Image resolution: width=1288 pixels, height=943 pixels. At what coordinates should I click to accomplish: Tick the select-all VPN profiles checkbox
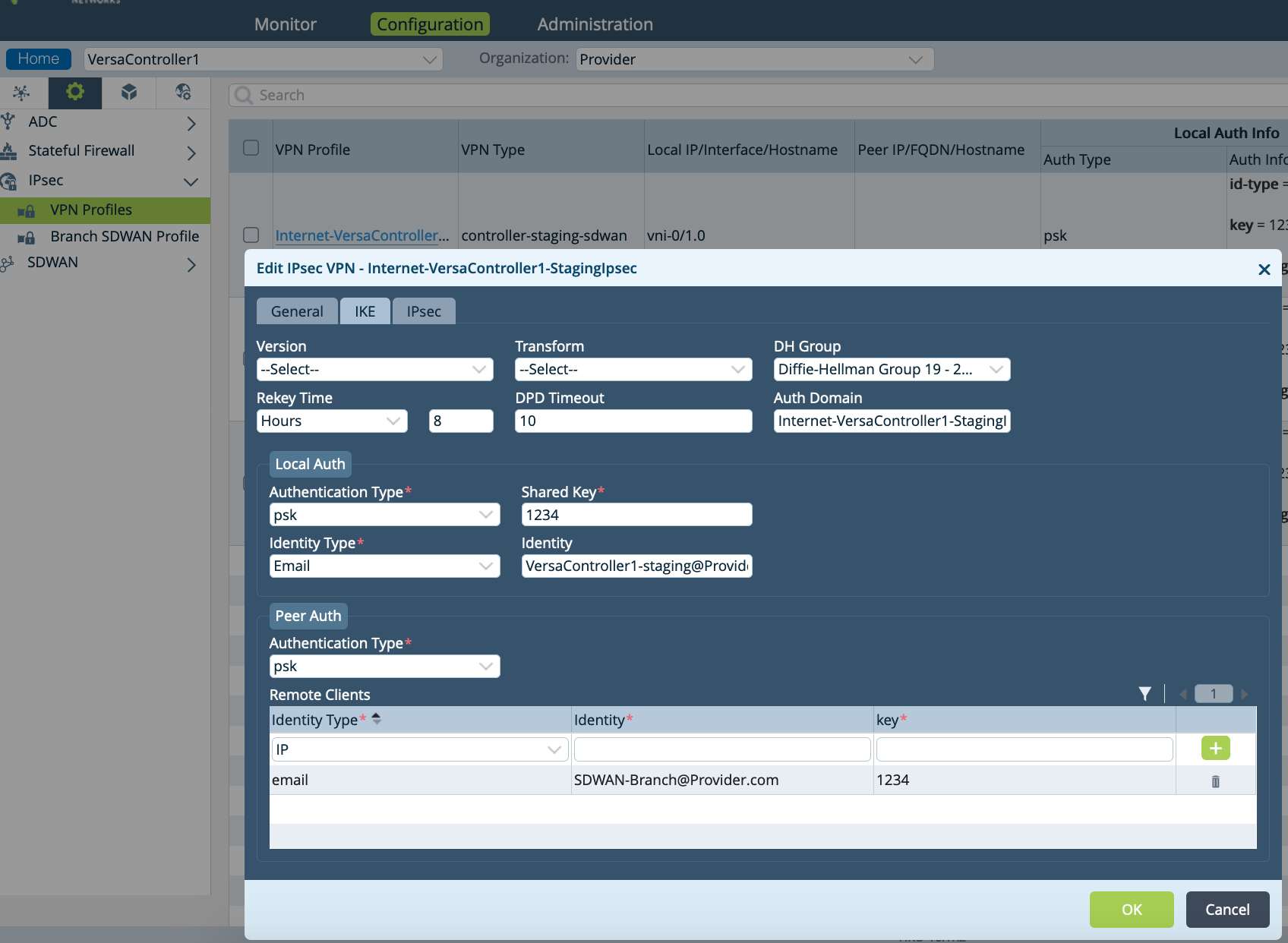pos(251,147)
